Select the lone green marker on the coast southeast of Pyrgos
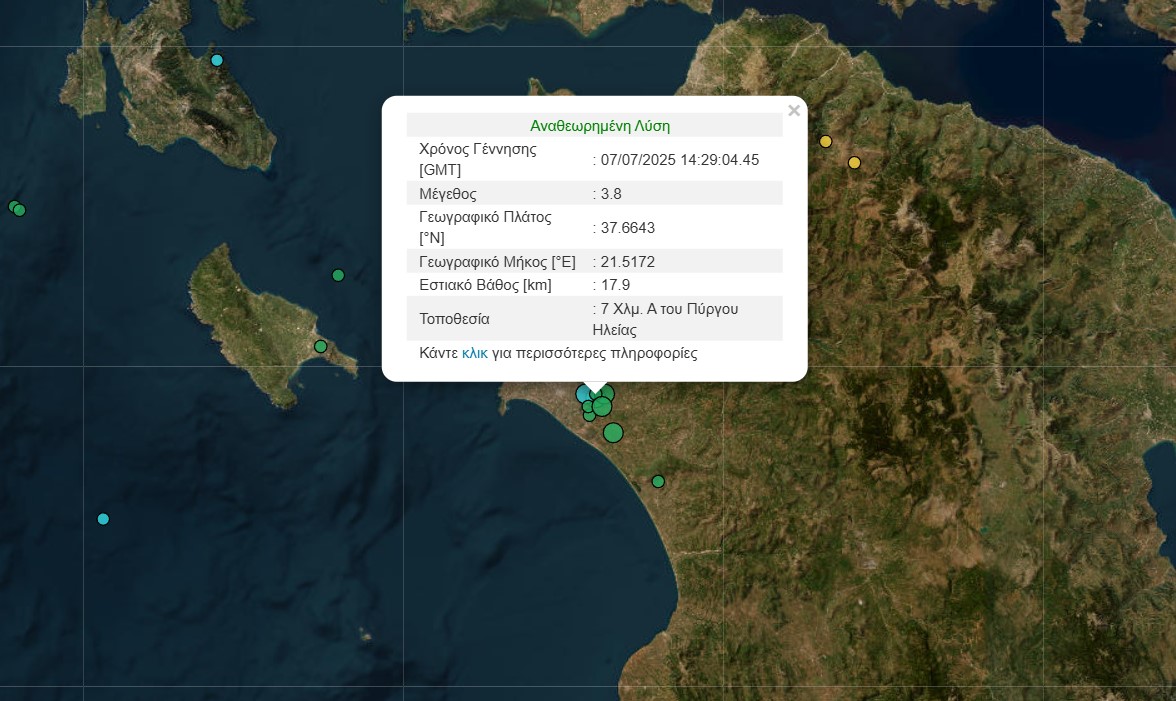 tap(658, 481)
